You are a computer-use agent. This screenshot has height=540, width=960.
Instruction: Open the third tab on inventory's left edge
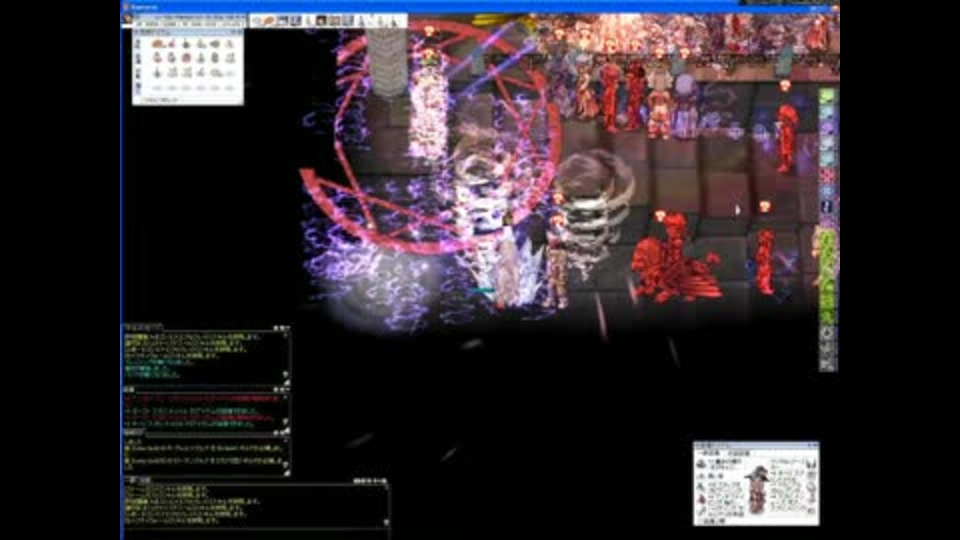click(138, 73)
